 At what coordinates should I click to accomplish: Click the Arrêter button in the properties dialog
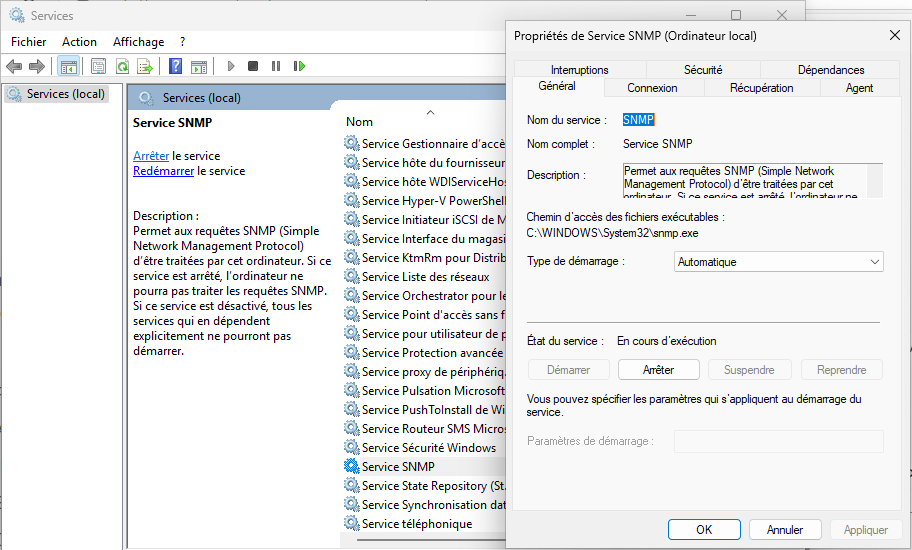tap(658, 370)
